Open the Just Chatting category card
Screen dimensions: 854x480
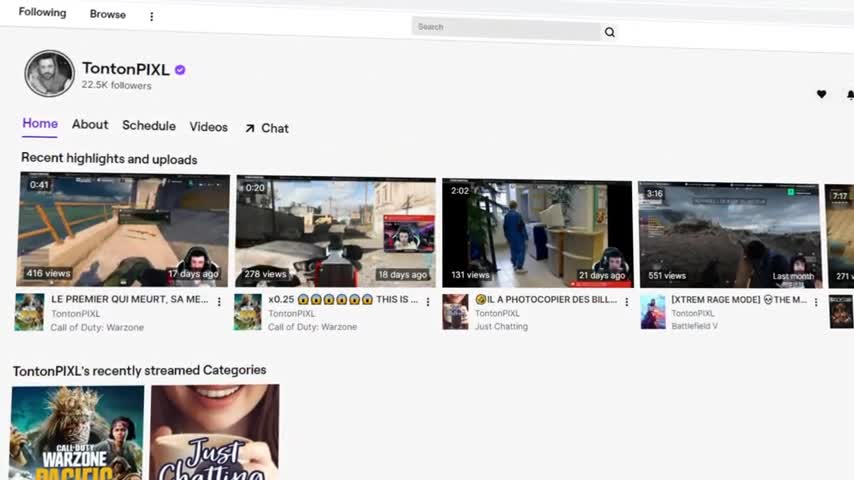tap(215, 432)
